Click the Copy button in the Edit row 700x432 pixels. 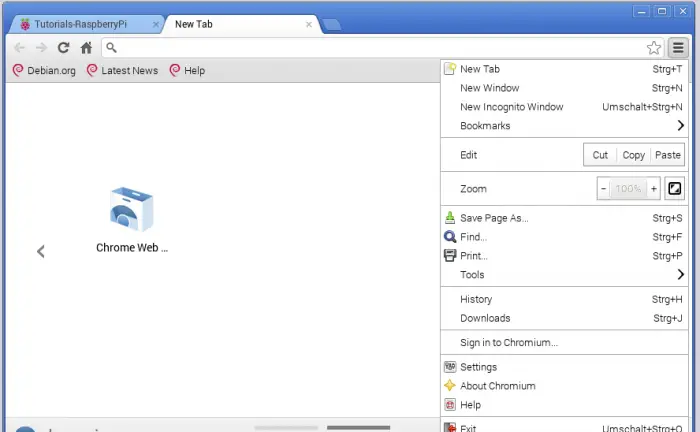click(633, 155)
